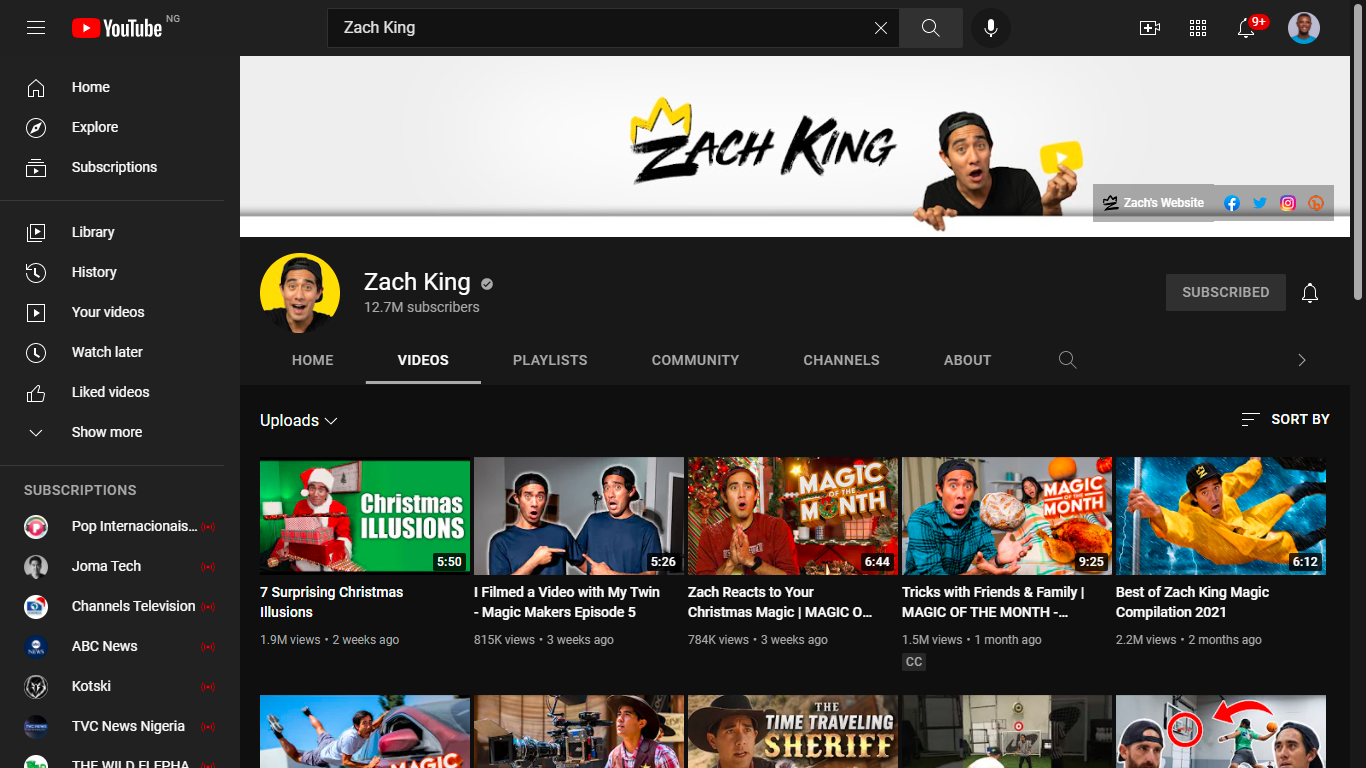
Task: Open "Best of Zach King Magic Compilation 2021"
Action: click(x=1192, y=602)
